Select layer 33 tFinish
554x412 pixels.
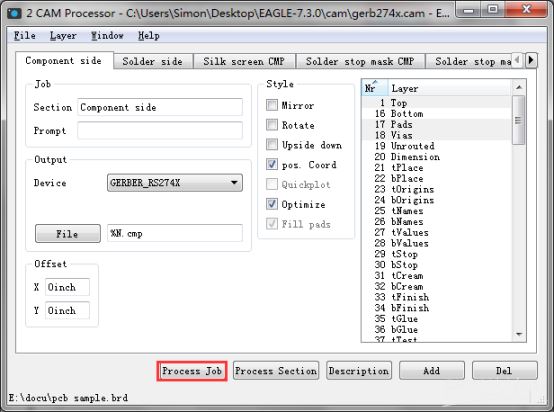click(x=437, y=297)
